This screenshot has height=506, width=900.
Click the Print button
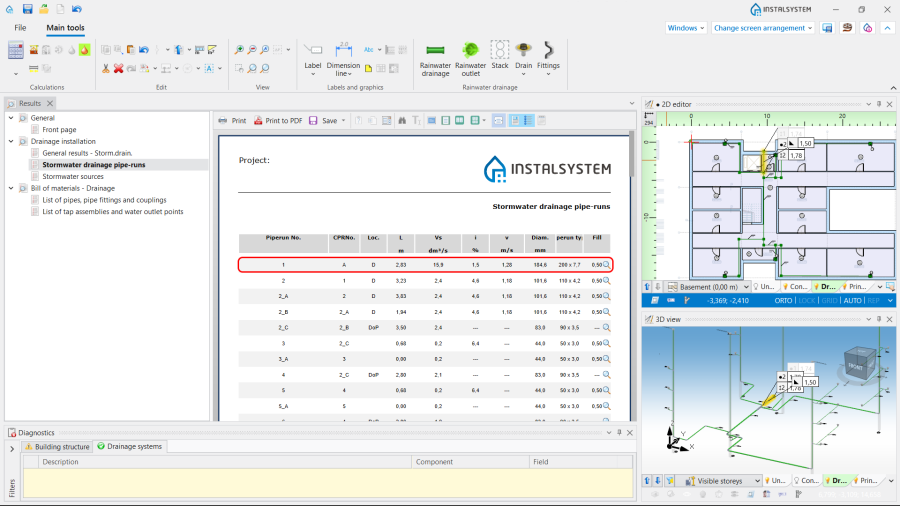click(232, 120)
